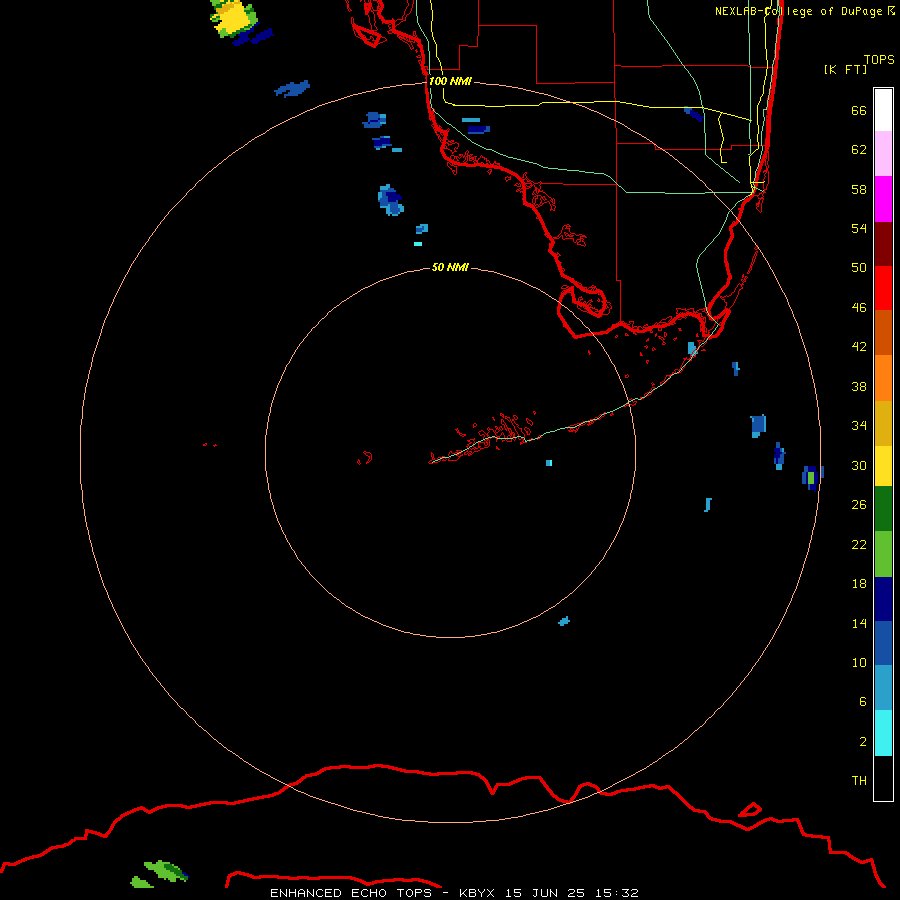Choose the cyan legend swatch
The height and width of the screenshot is (900, 900).
click(883, 733)
